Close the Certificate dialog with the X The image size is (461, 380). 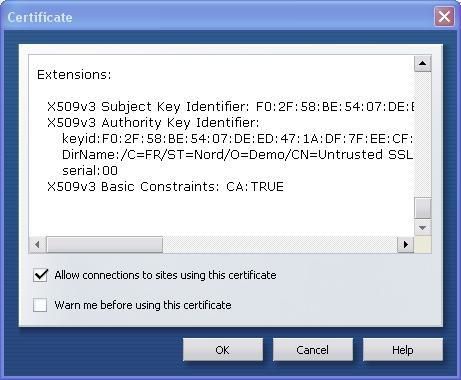pyautogui.click(x=444, y=16)
